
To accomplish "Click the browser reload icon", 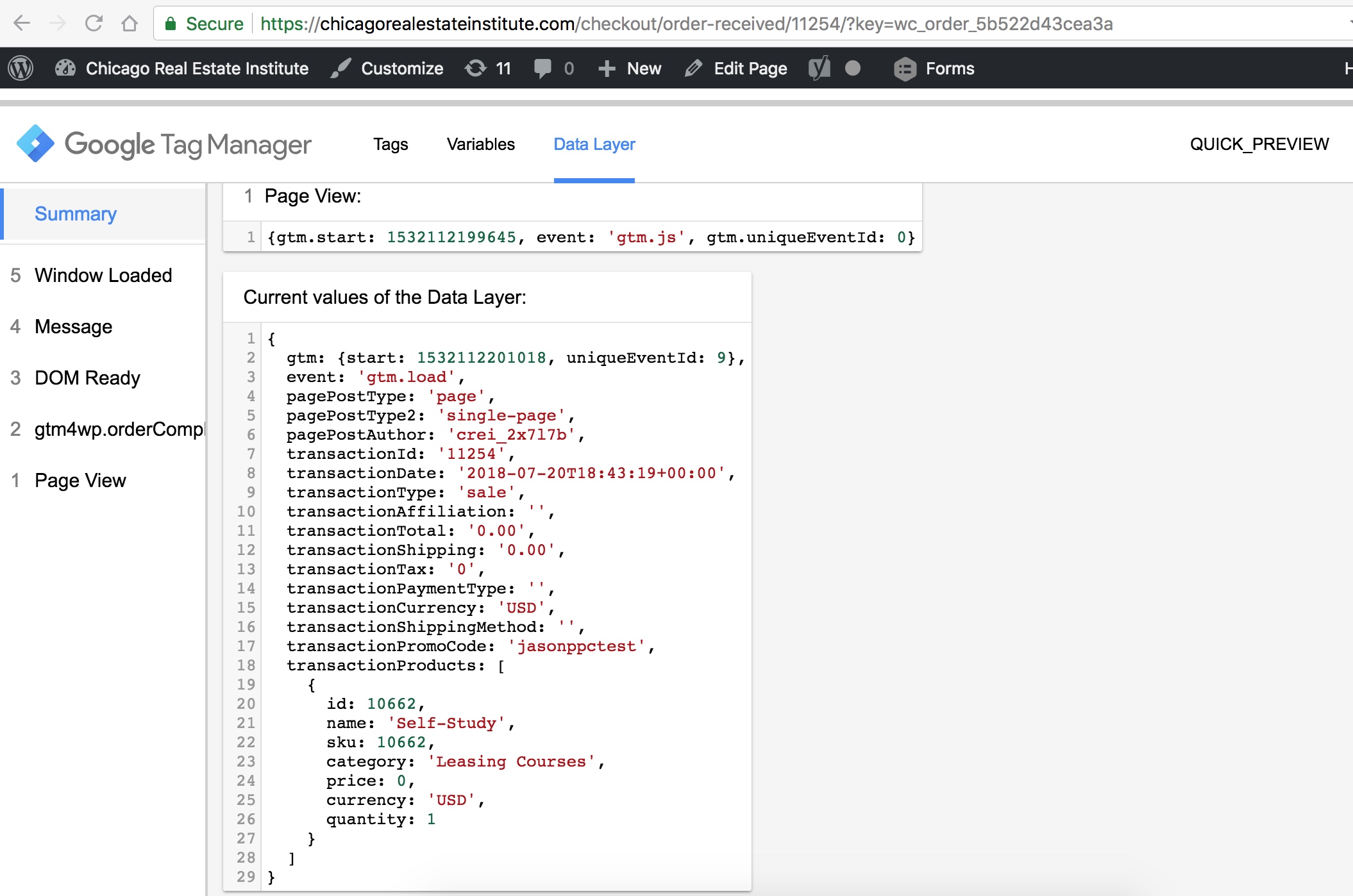I will tap(94, 24).
